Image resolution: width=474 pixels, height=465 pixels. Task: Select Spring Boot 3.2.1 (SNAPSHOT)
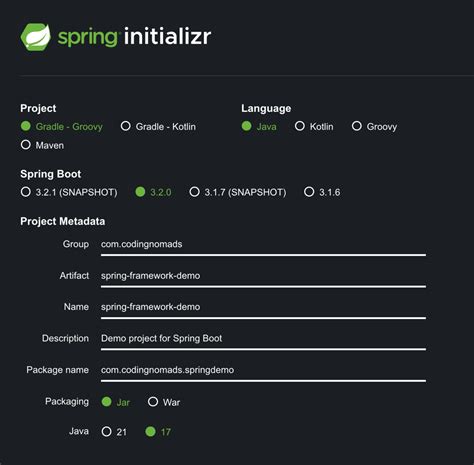pos(69,192)
